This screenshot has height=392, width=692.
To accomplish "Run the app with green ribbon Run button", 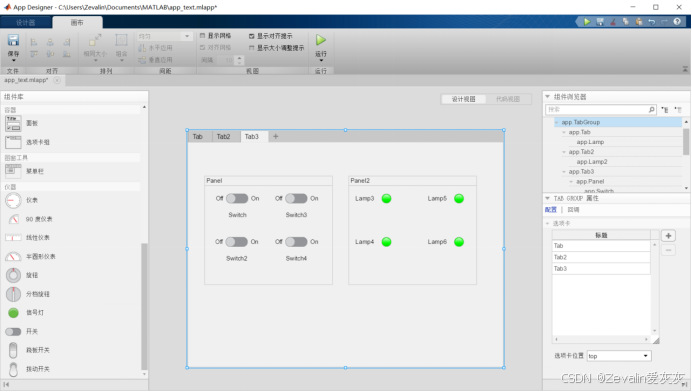I will click(321, 40).
